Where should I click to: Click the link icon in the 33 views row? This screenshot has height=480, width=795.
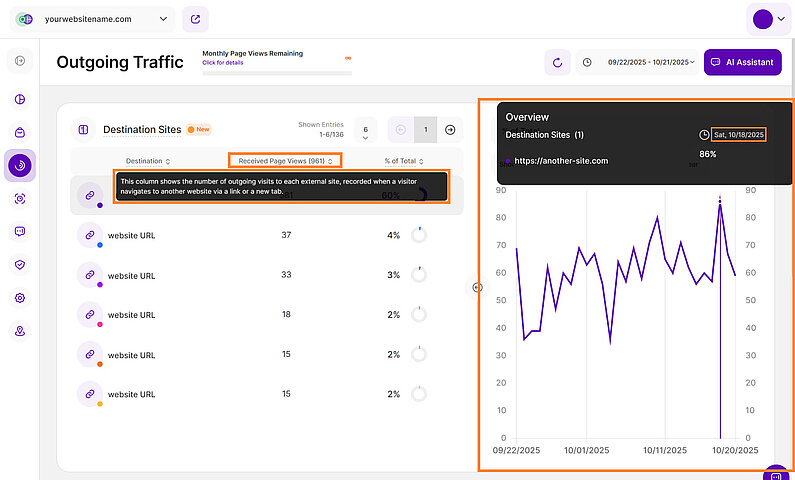[89, 274]
